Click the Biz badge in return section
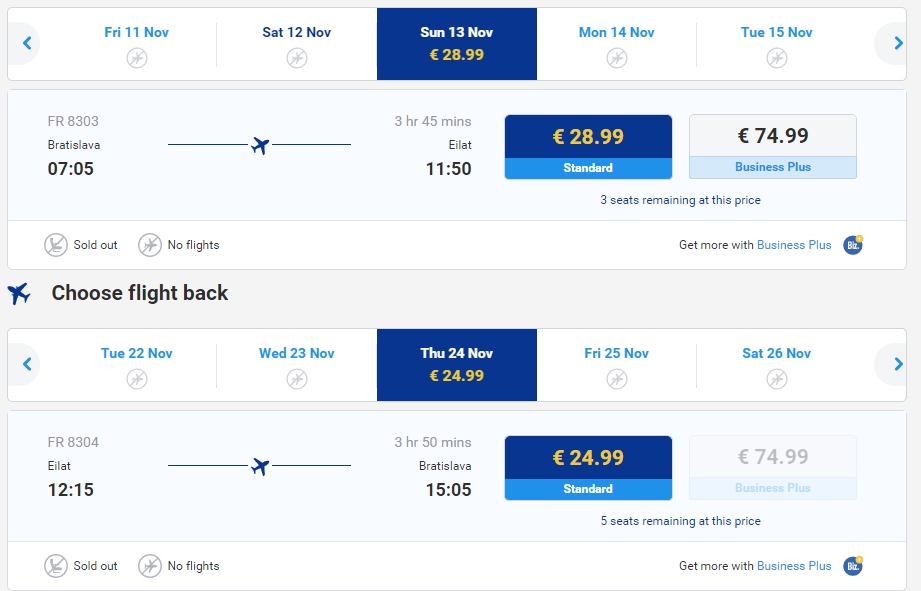 853,565
